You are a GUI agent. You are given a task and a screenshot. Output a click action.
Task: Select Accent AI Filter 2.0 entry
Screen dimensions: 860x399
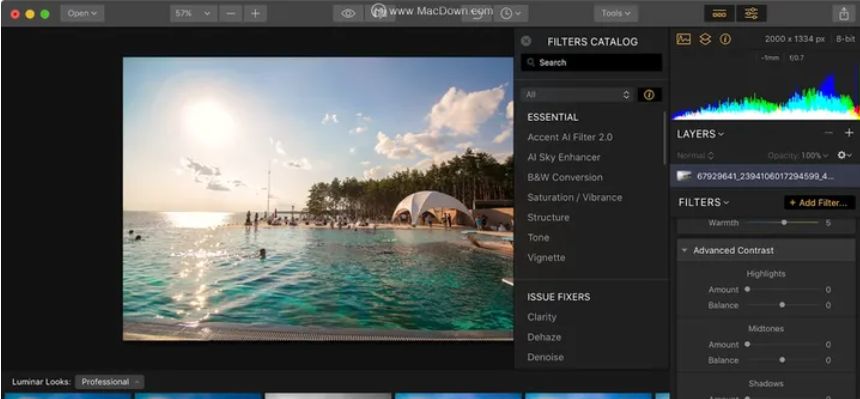(x=570, y=137)
